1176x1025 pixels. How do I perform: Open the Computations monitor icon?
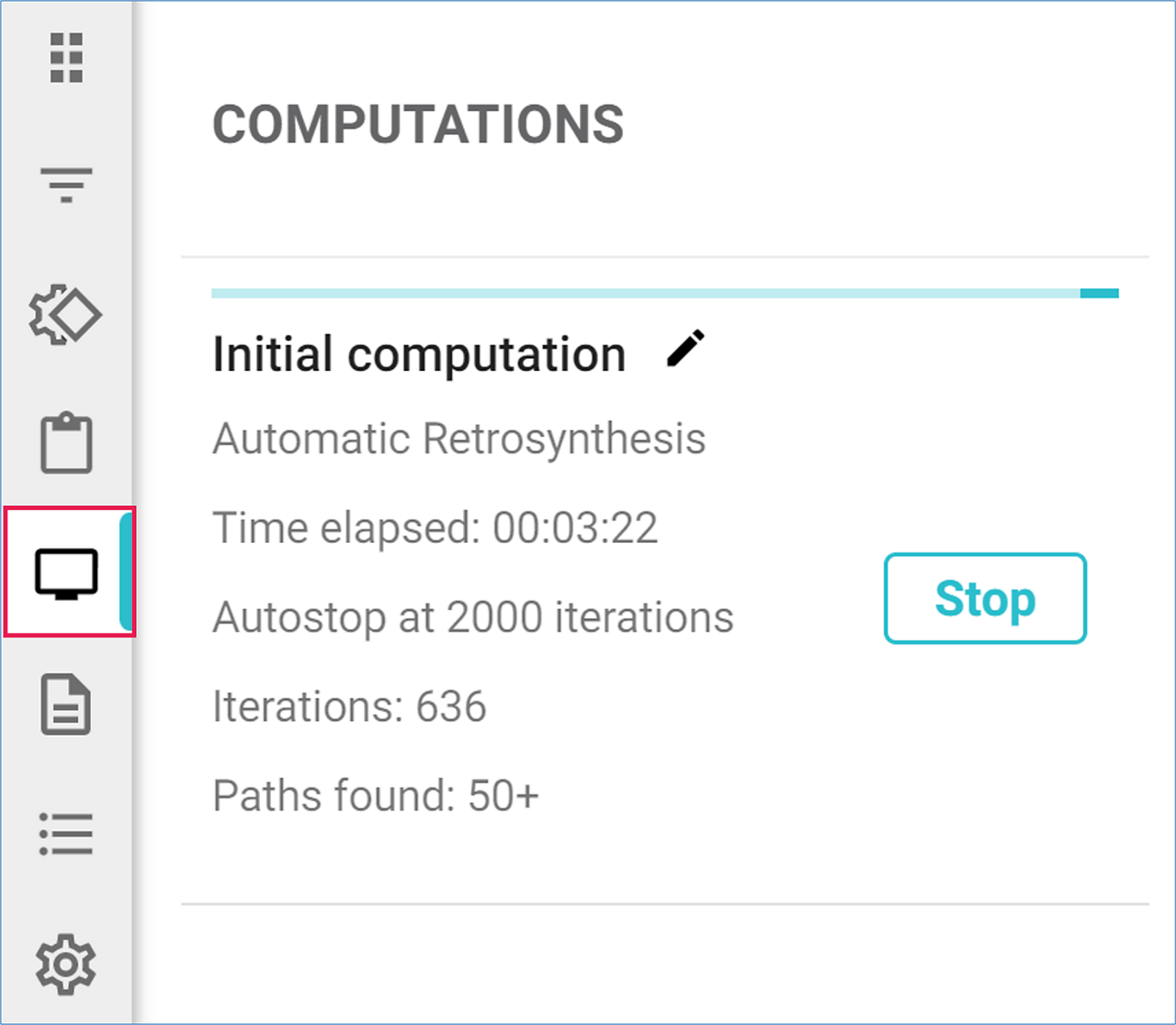[66, 573]
